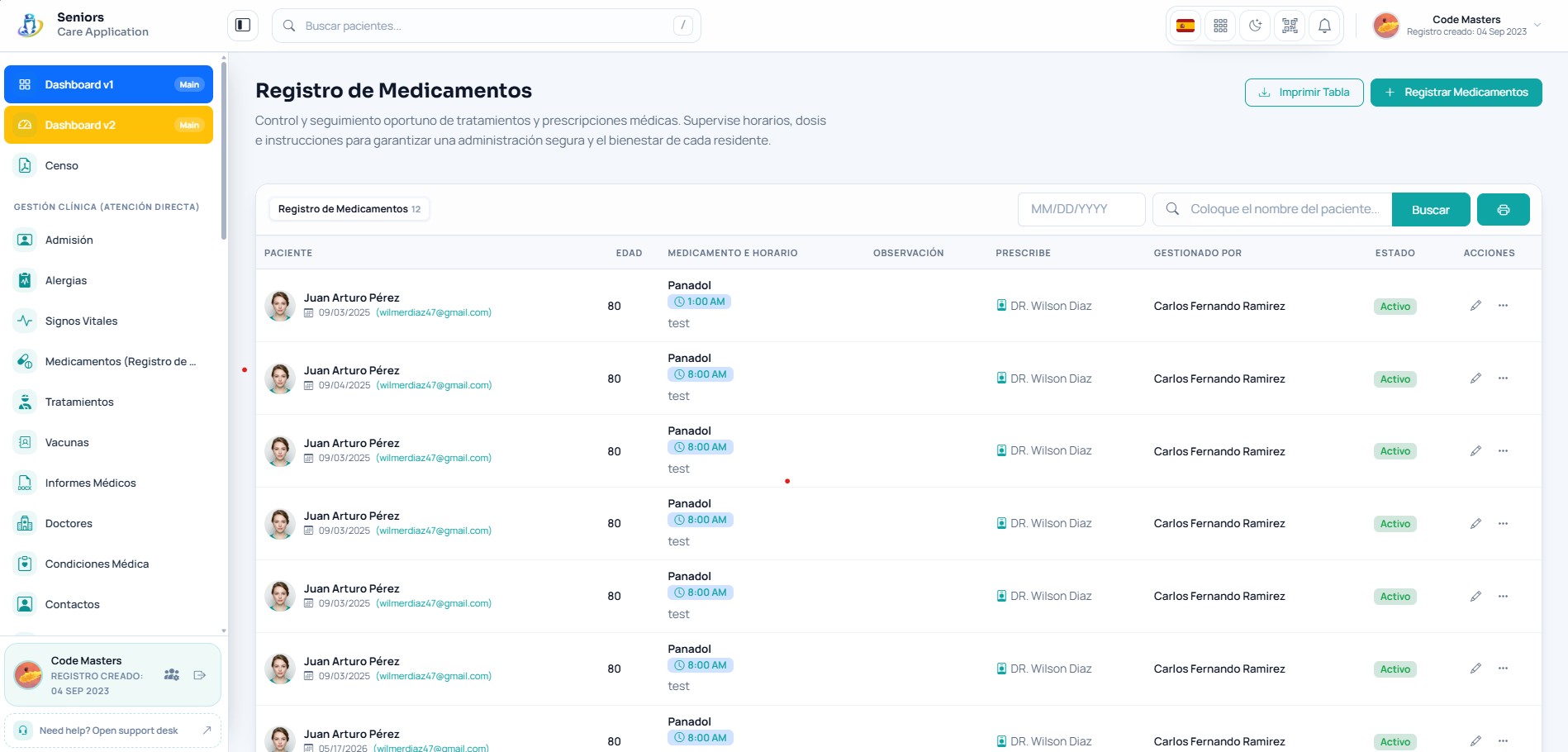Open the support desk help link
1568x752 pixels.
pos(112,731)
